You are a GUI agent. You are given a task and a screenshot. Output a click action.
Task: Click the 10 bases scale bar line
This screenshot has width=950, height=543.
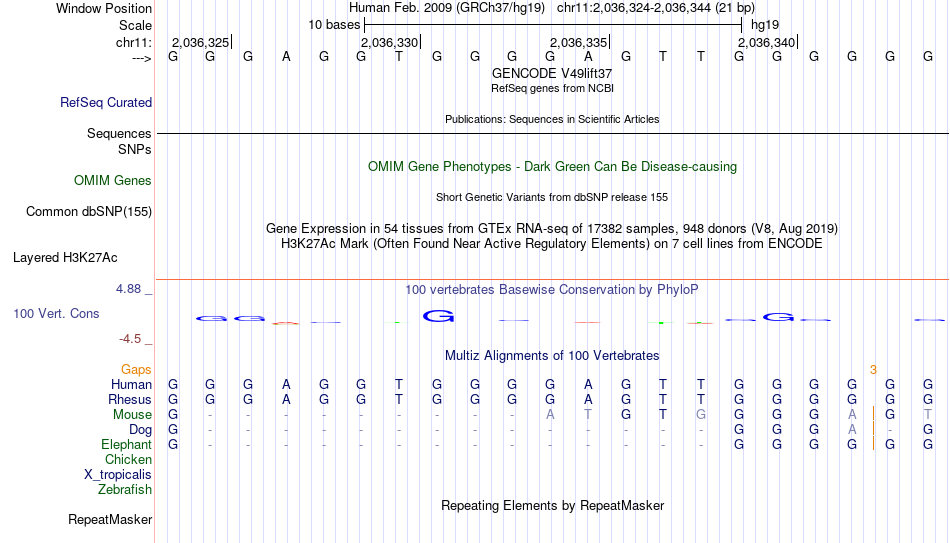[553, 25]
